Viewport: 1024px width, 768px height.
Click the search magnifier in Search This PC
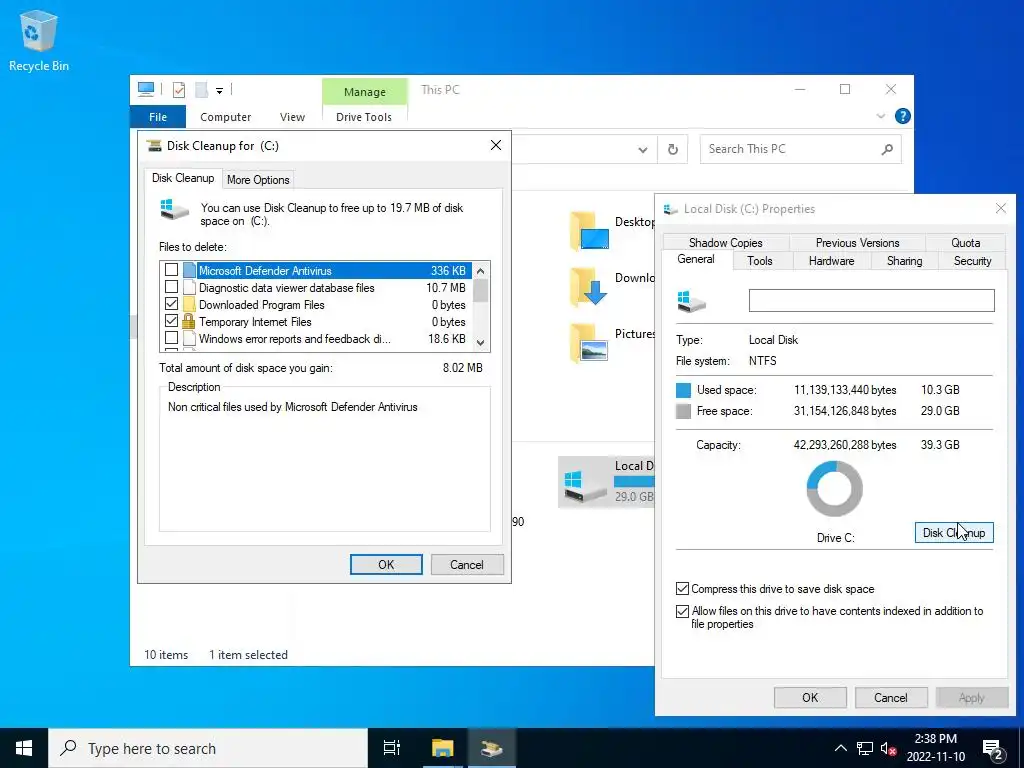887,150
